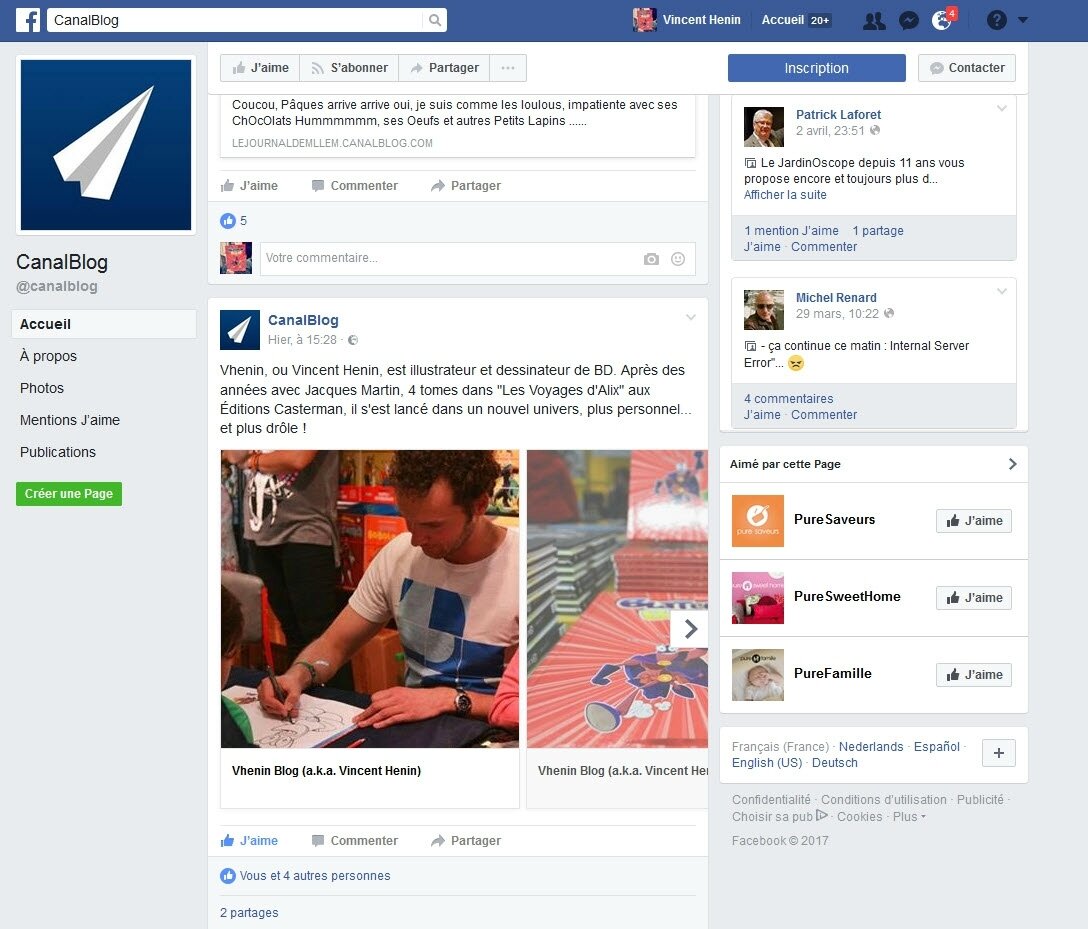The width and height of the screenshot is (1088, 929).
Task: Select Accueil in the left sidebar
Action: coord(104,324)
